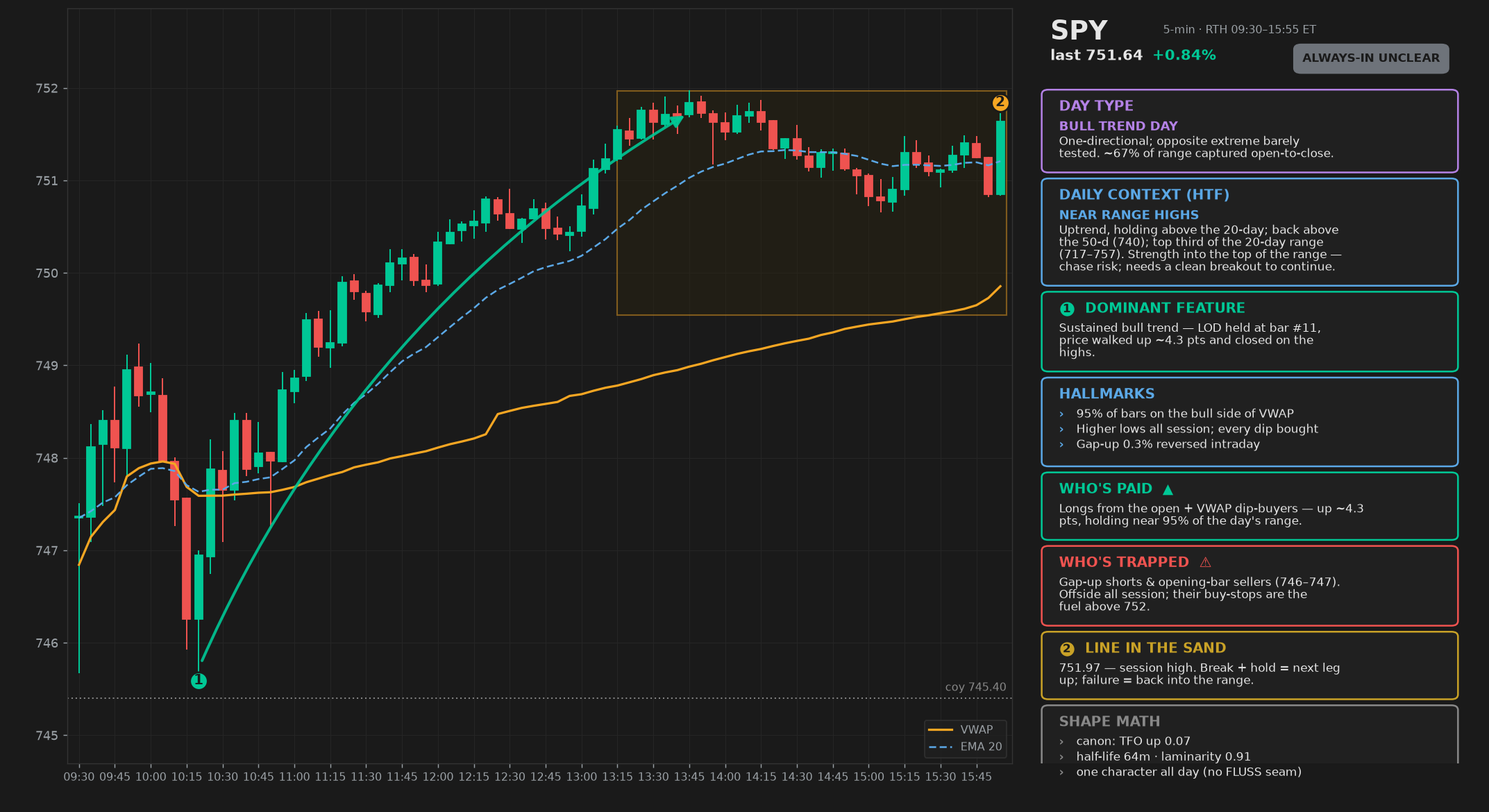This screenshot has height=812, width=1489.
Task: Click the 747 price axis label
Action: point(47,551)
